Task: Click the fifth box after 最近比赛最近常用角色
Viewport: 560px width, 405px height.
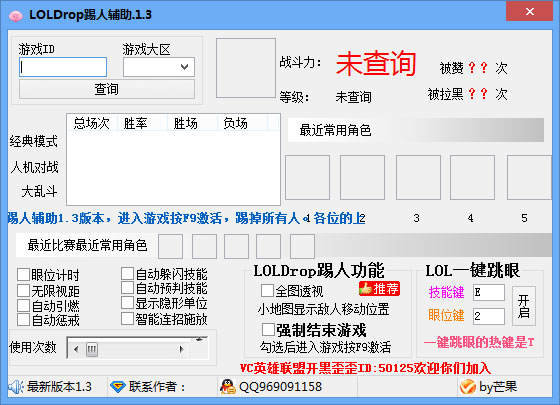Action: point(302,246)
